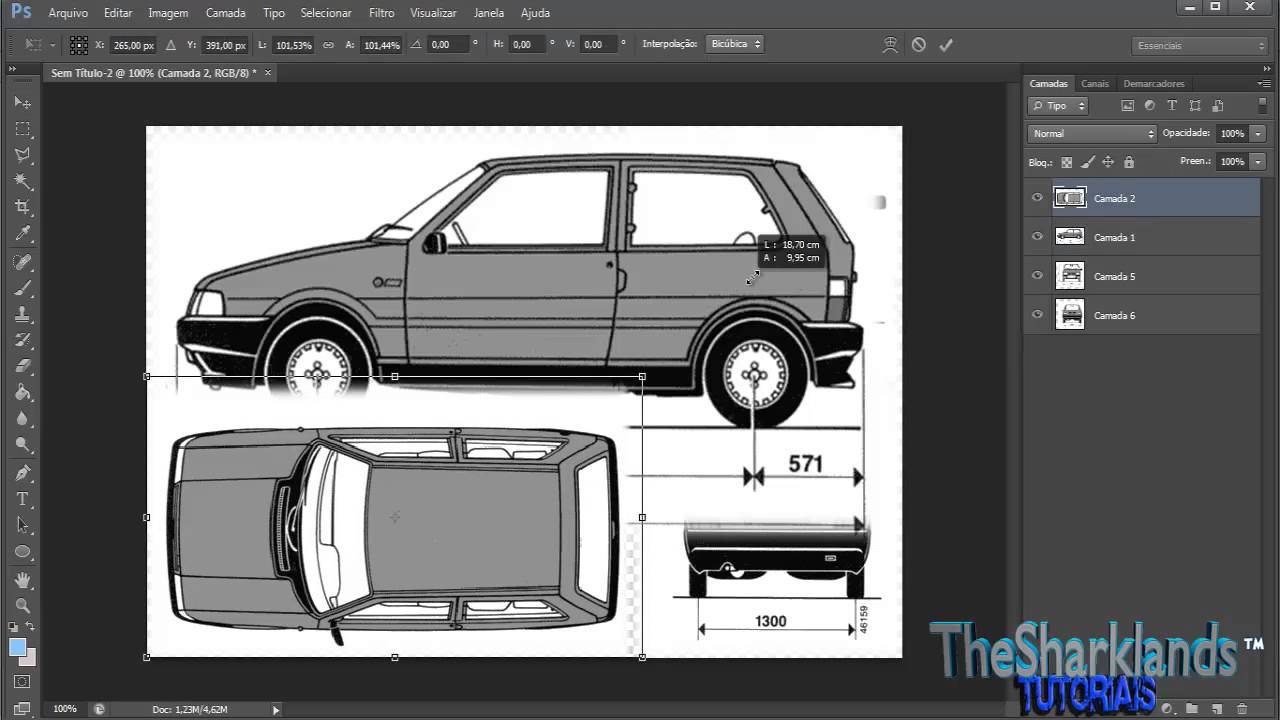Filter layers by shape layer icon
Image resolution: width=1280 pixels, height=720 pixels.
1194,105
